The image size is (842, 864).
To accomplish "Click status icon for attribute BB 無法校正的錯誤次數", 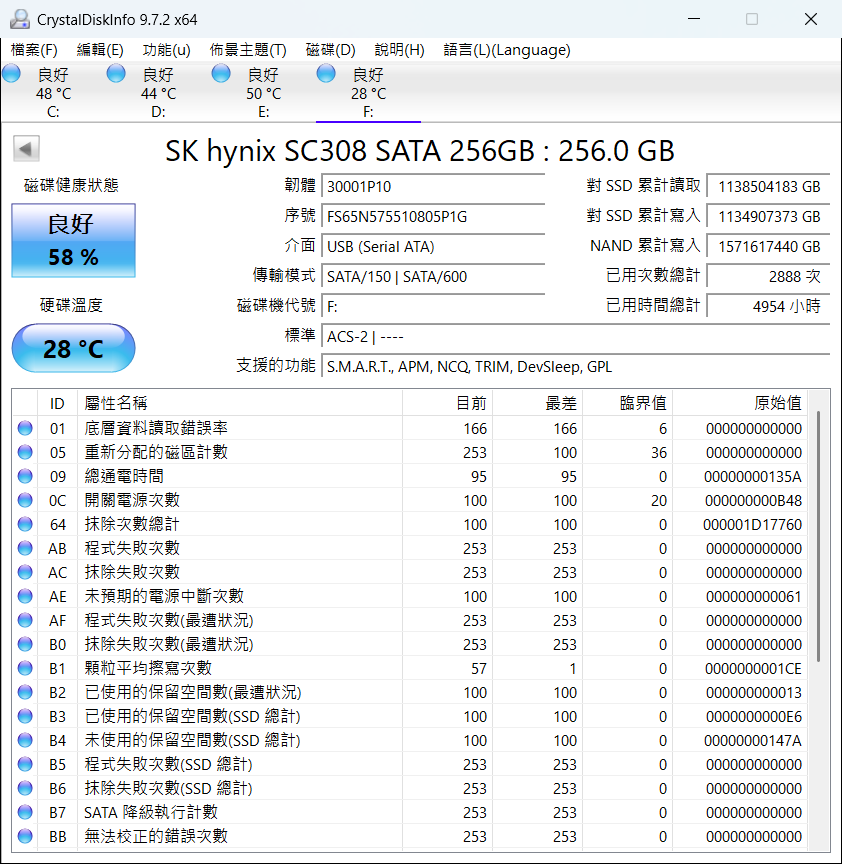I will click(x=24, y=836).
